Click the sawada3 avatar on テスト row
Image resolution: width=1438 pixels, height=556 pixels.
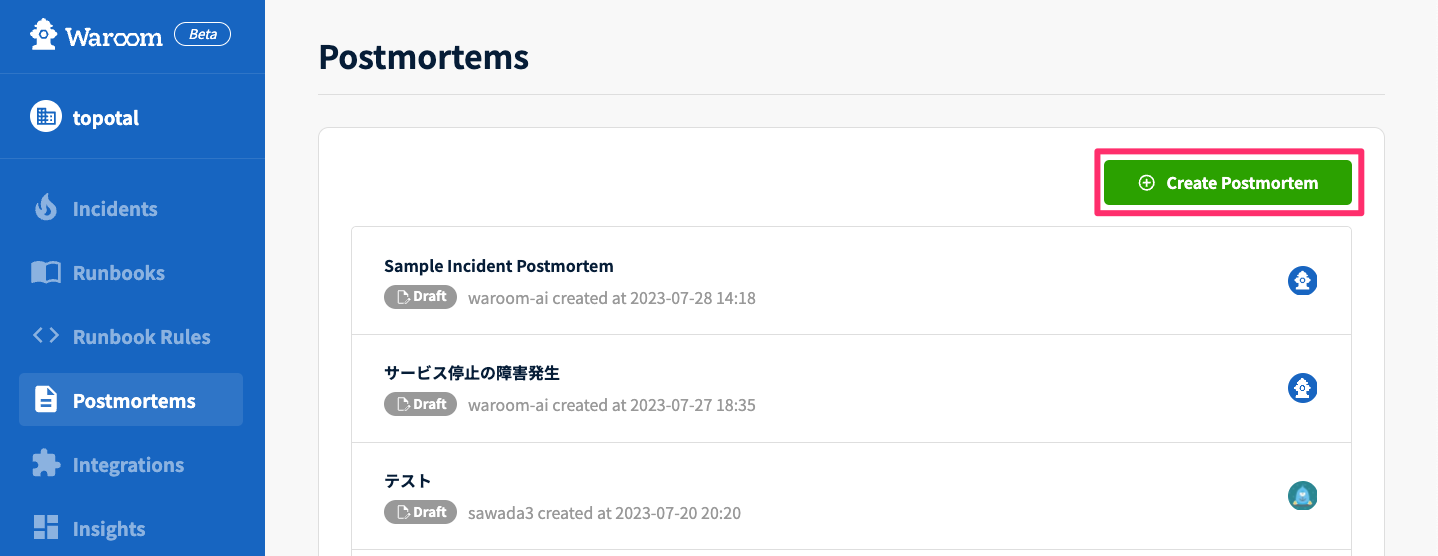click(x=1302, y=495)
